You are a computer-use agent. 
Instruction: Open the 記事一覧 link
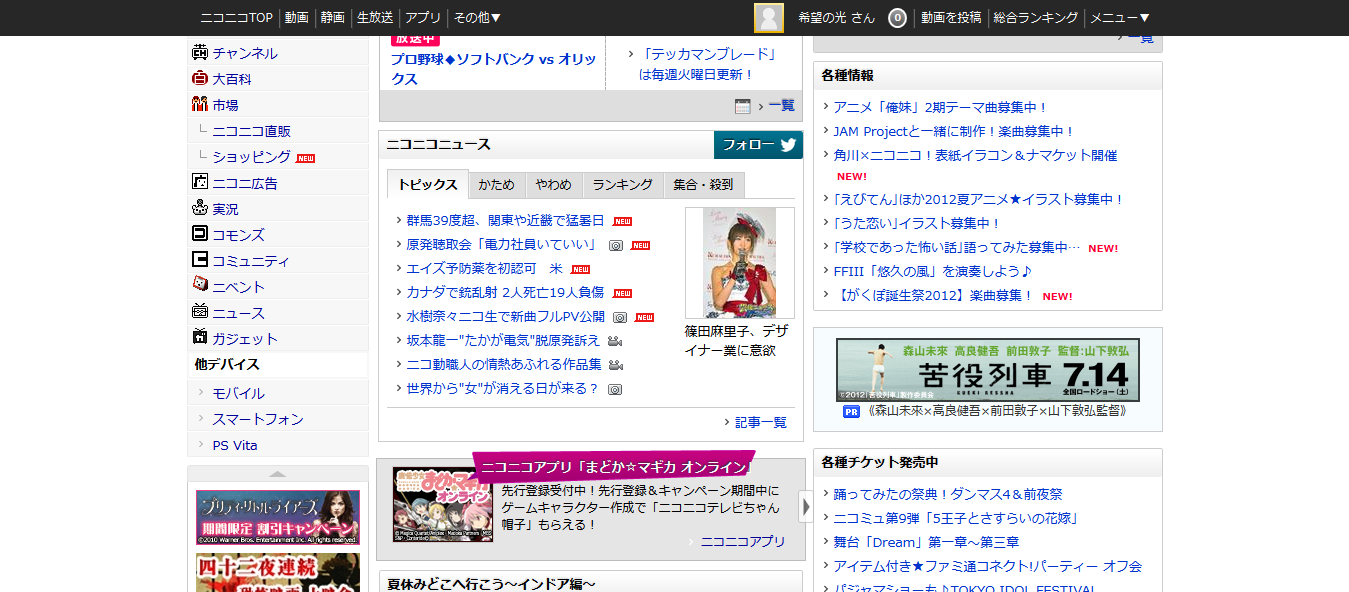tap(761, 422)
